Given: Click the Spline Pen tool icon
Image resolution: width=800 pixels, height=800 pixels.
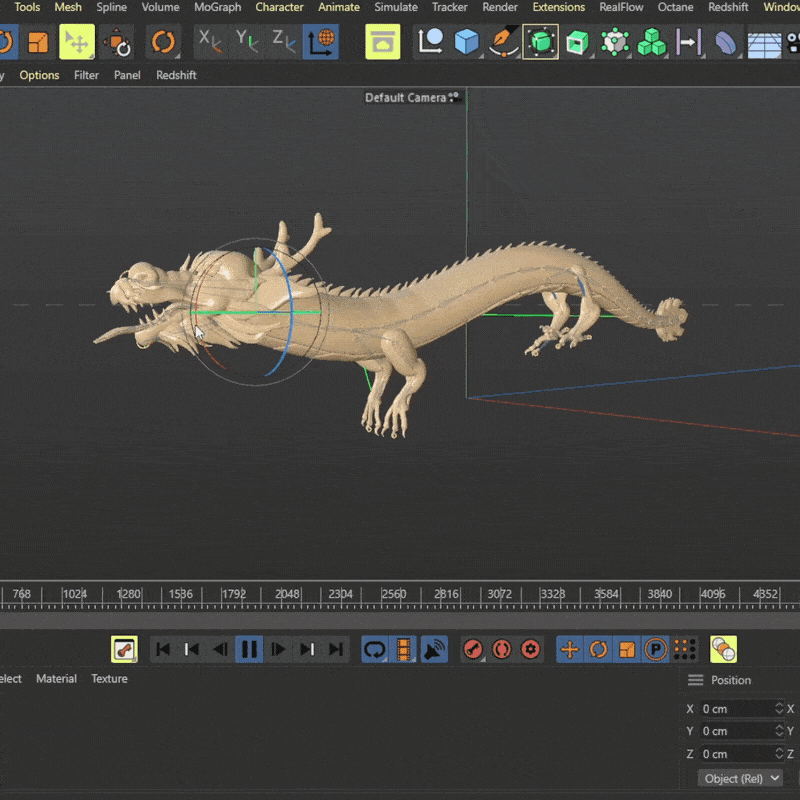Looking at the screenshot, I should [503, 42].
